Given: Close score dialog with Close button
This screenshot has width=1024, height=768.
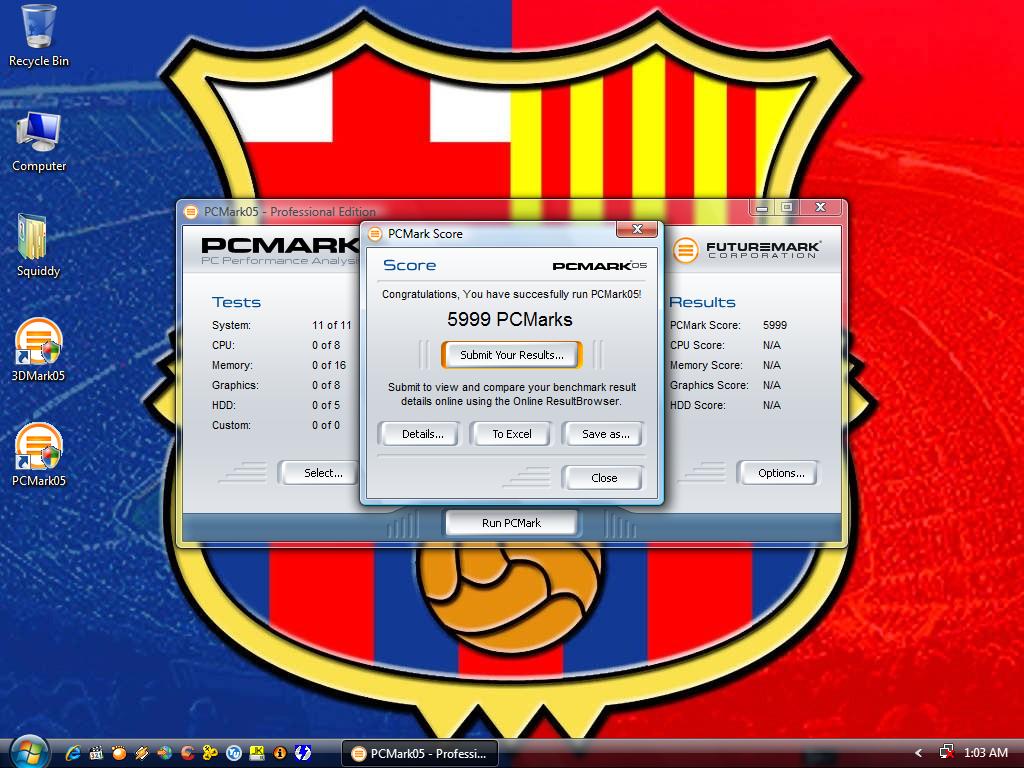Looking at the screenshot, I should [603, 477].
